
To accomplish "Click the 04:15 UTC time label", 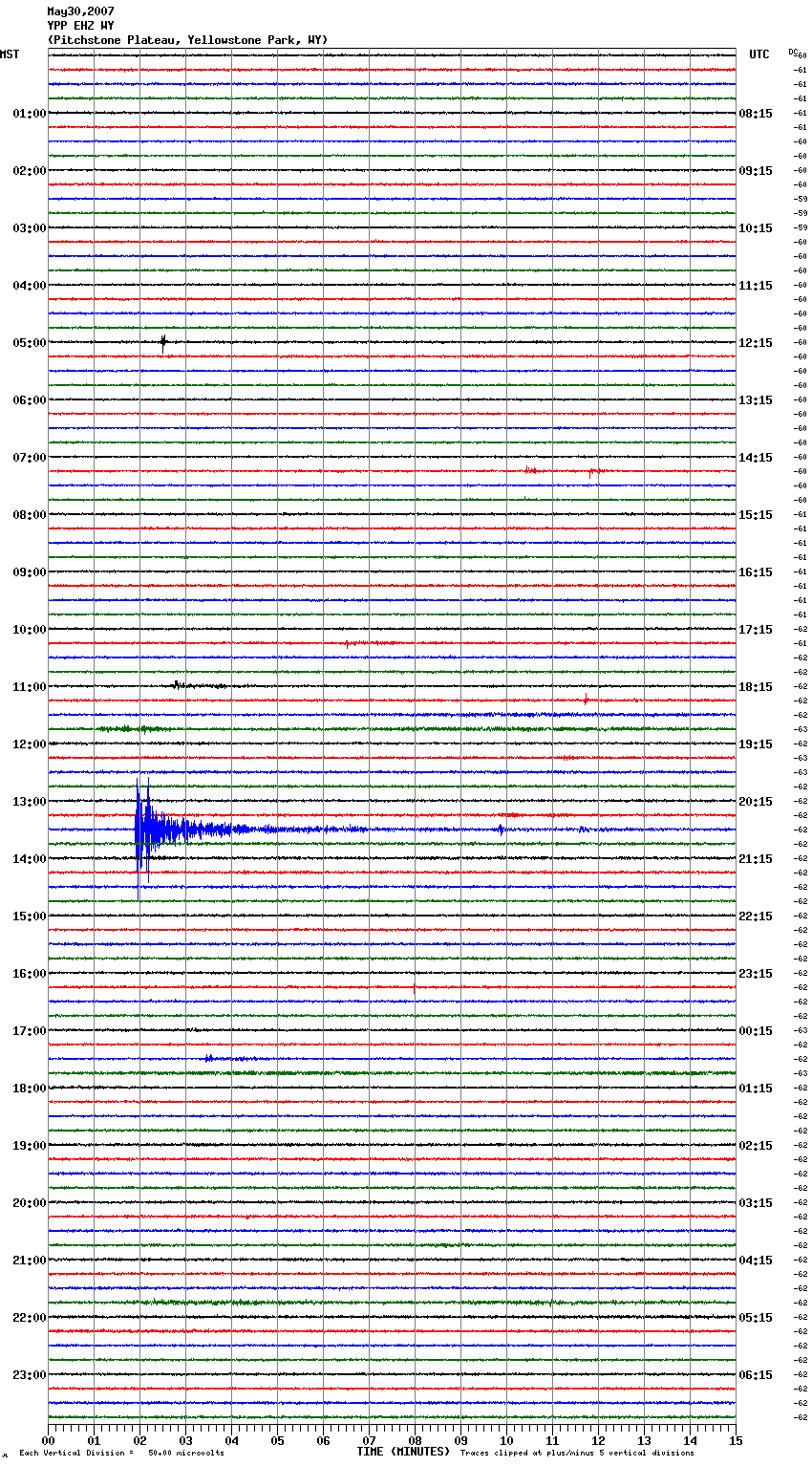I will (x=756, y=1261).
